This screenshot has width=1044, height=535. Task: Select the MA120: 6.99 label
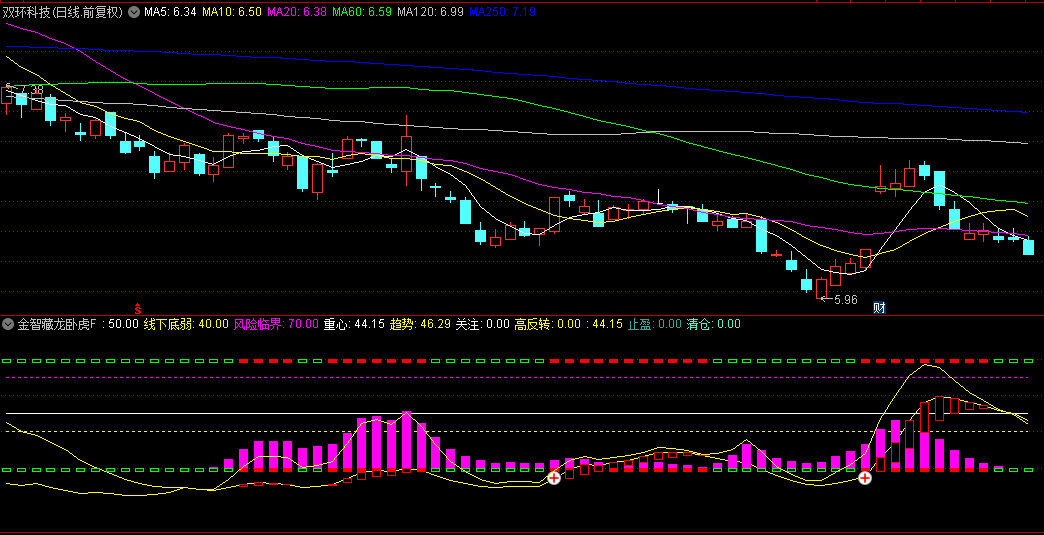[x=430, y=12]
